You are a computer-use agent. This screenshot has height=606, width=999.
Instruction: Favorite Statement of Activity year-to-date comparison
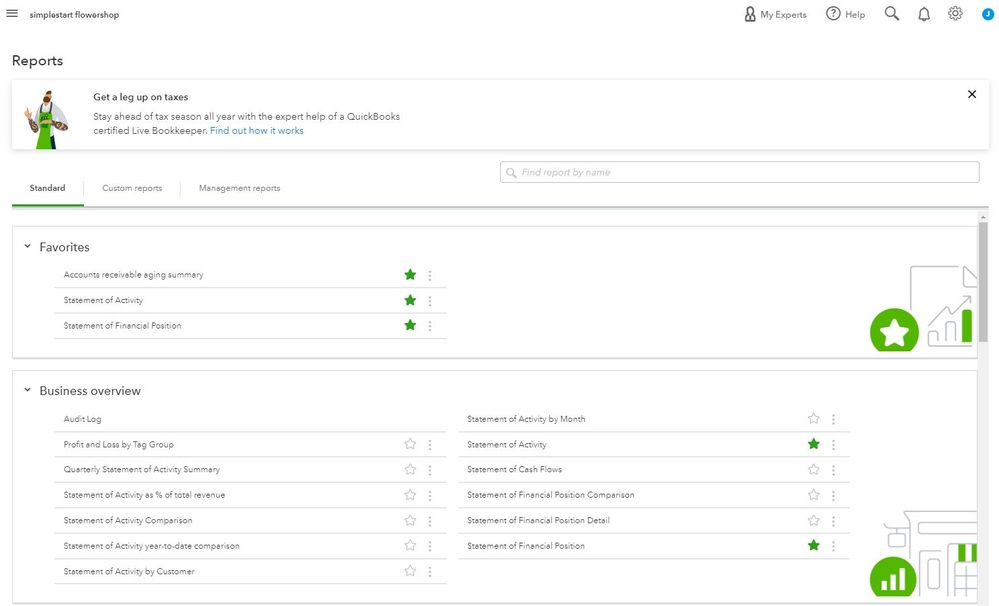pos(410,545)
